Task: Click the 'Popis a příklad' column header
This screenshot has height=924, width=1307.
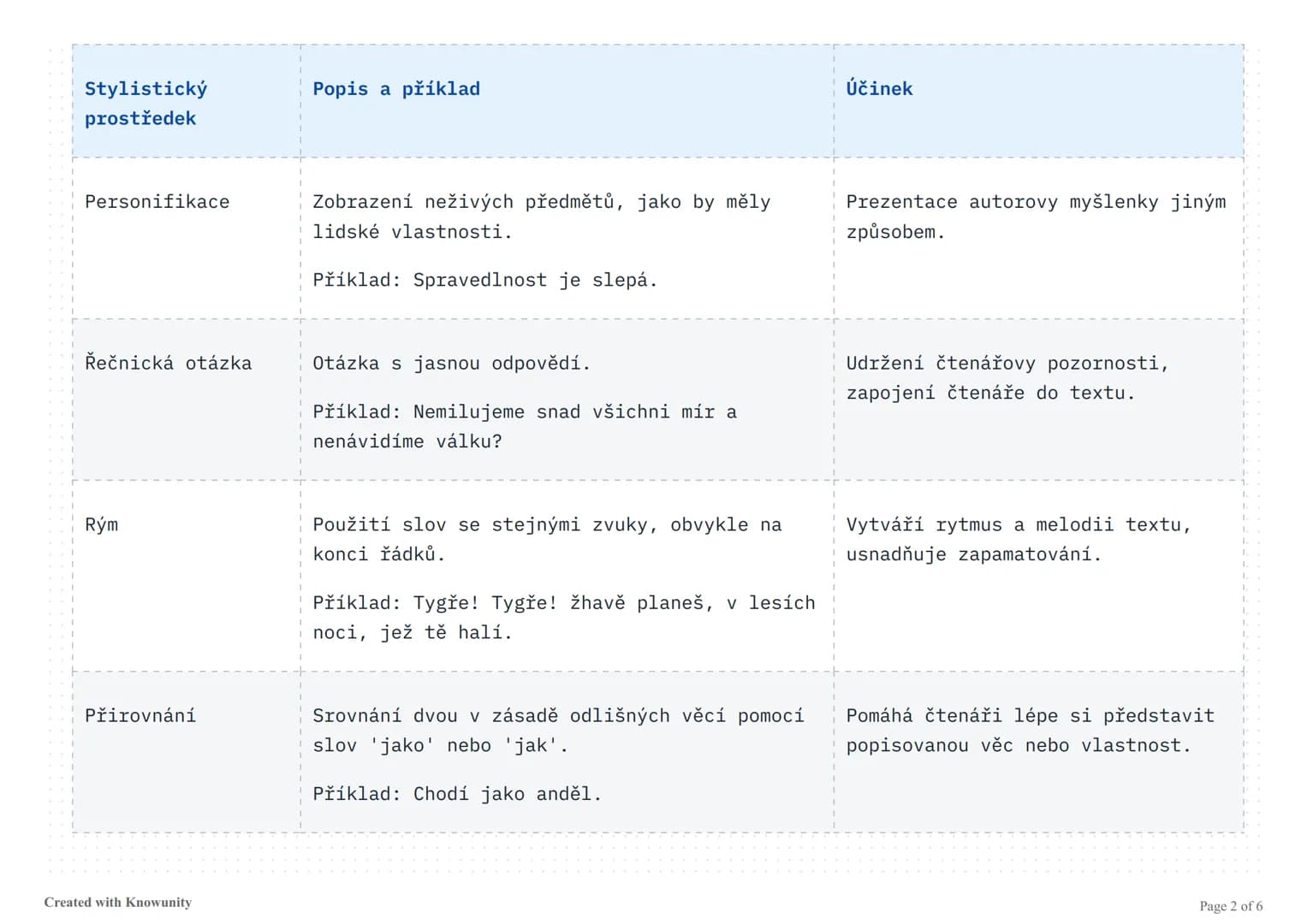Action: pos(396,89)
